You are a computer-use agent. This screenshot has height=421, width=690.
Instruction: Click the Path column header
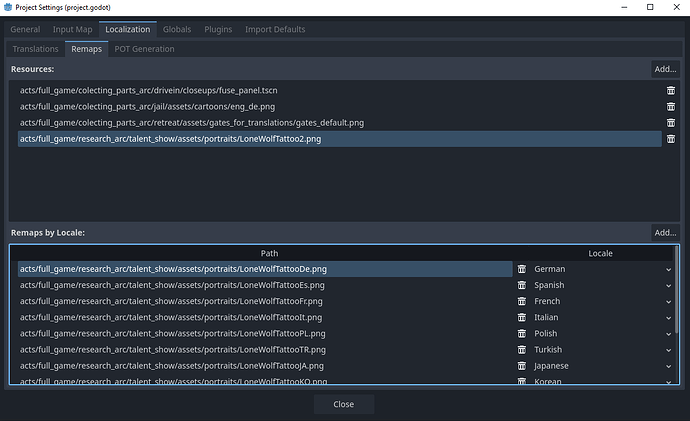[269, 253]
